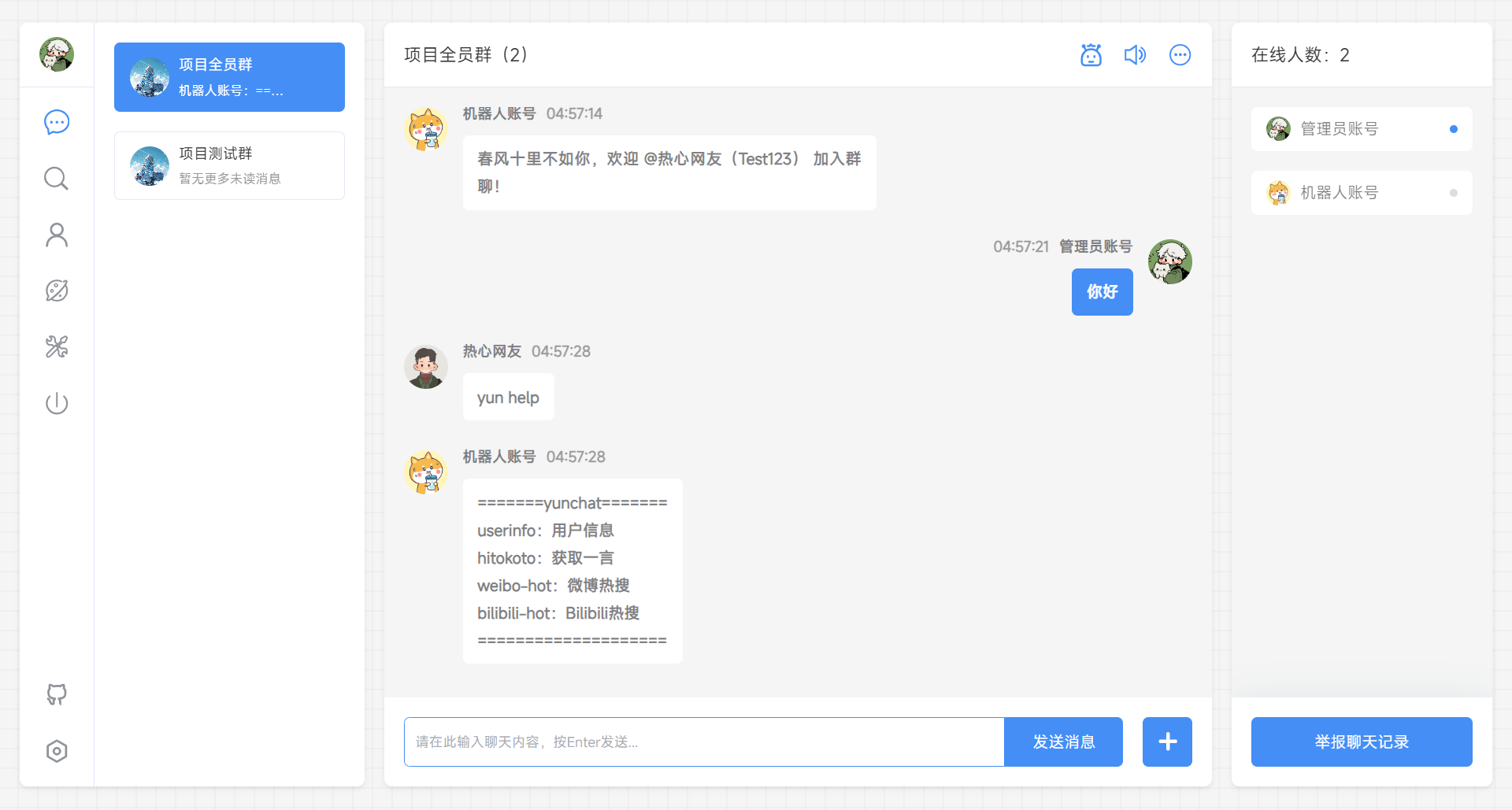This screenshot has height=810, width=1512.
Task: Click the plus attachment button
Action: pos(1167,742)
